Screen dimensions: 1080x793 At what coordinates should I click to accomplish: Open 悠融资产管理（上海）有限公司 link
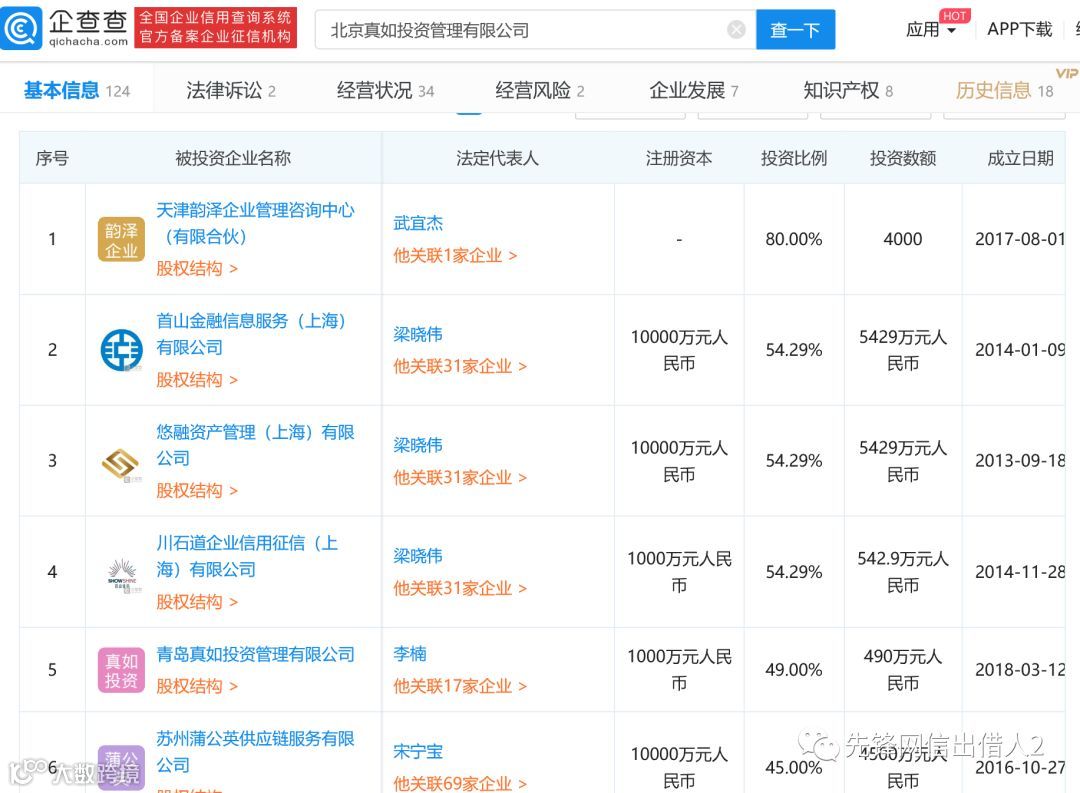coord(256,445)
